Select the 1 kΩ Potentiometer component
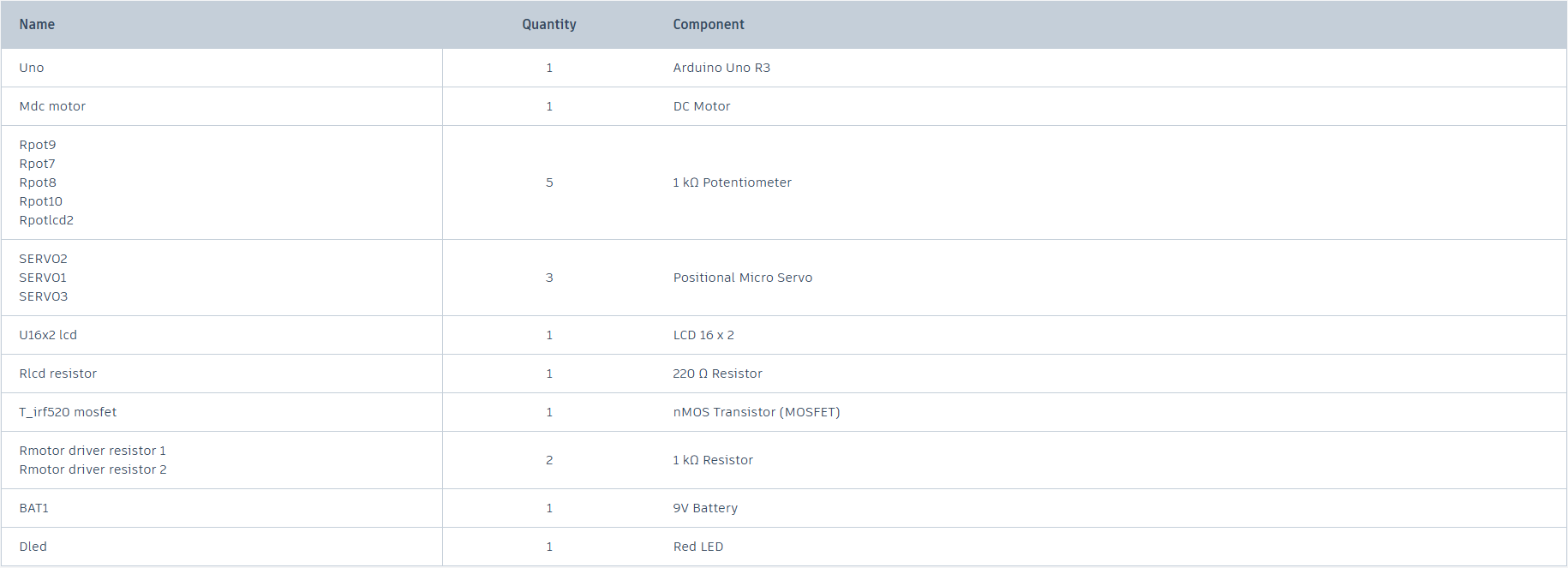This screenshot has width=1568, height=568. pos(732,182)
